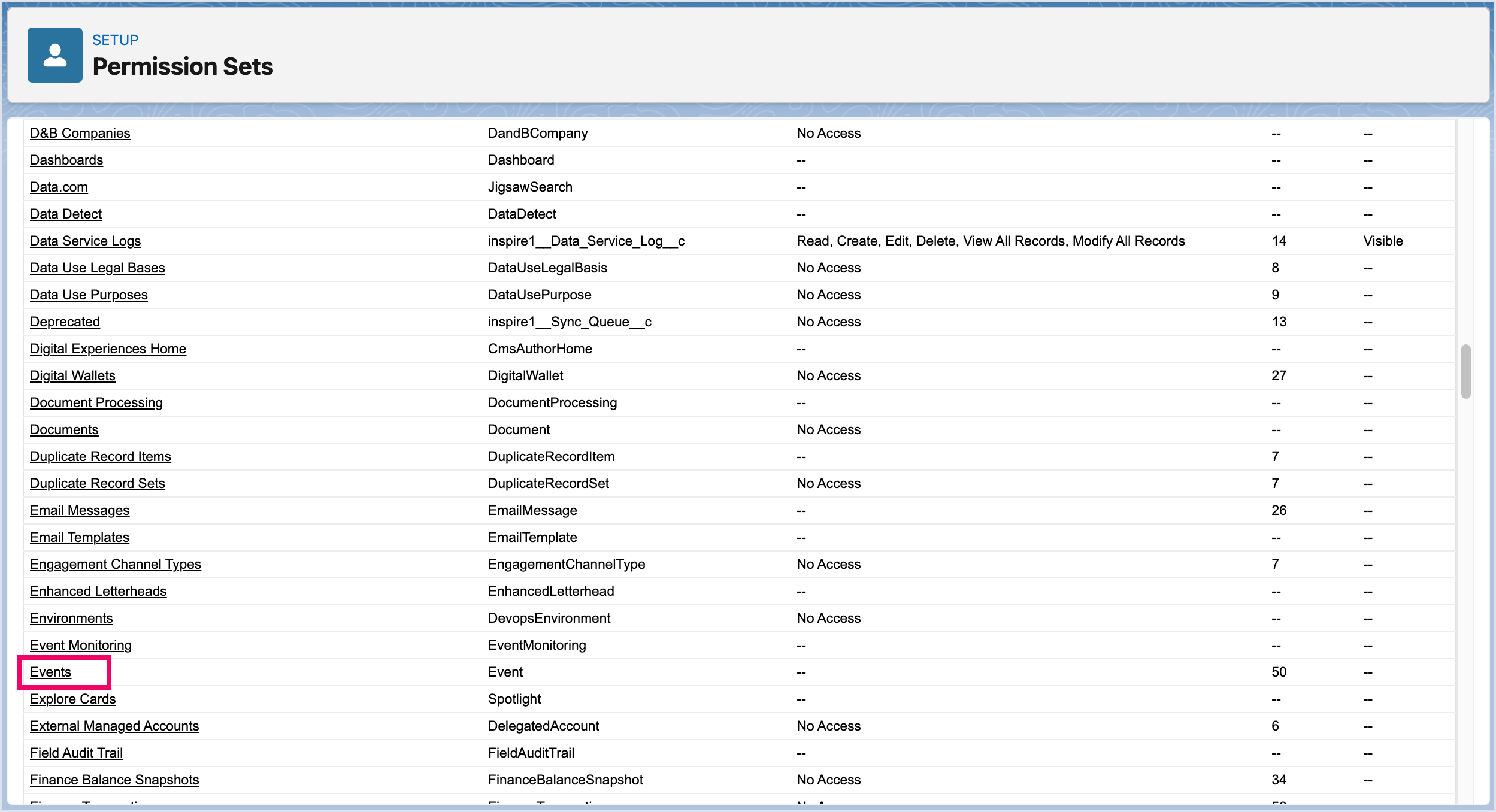This screenshot has height=812, width=1496.
Task: Select the DevopsEnvironment API name
Action: tap(549, 618)
